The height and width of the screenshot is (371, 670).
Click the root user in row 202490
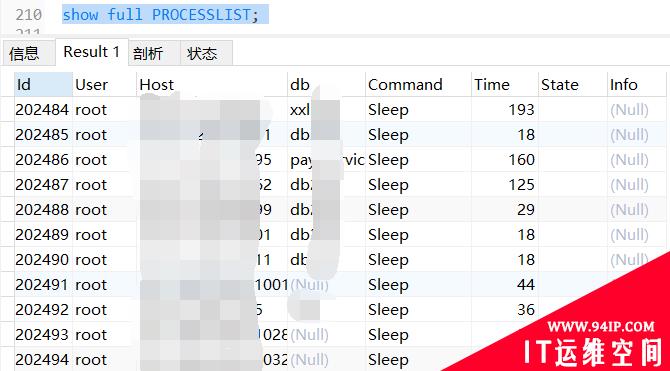coord(91,260)
